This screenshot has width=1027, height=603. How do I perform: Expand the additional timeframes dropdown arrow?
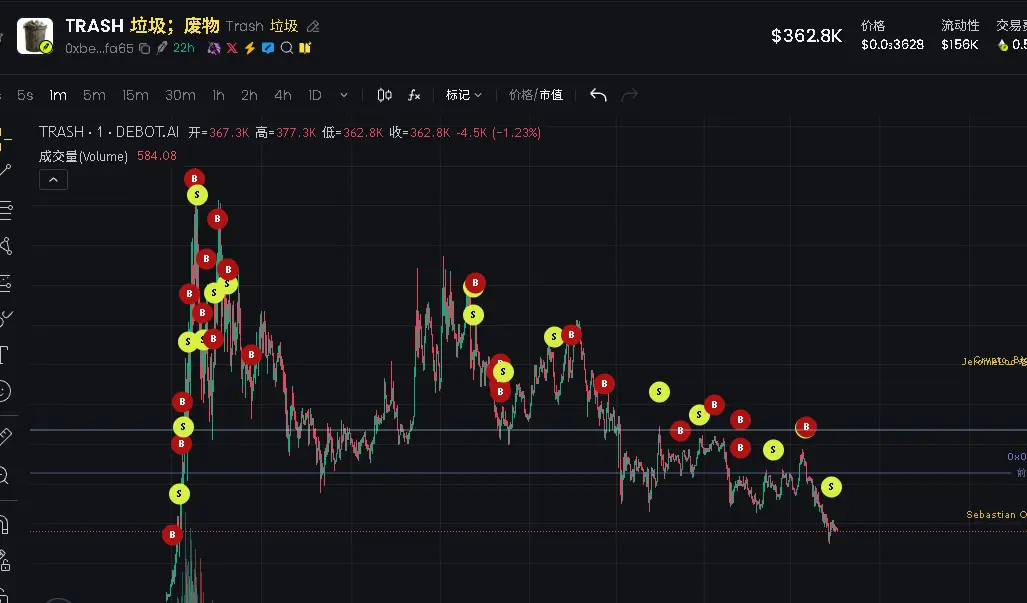344,95
